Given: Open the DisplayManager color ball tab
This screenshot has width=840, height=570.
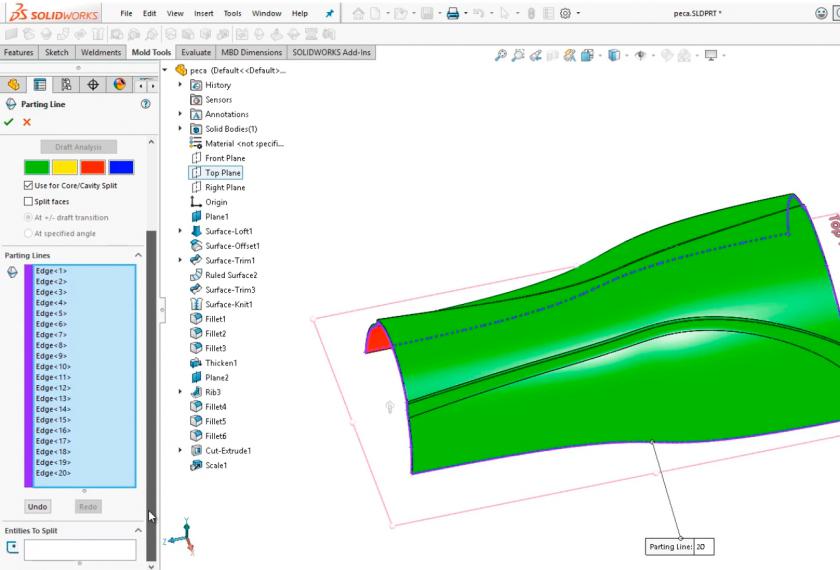Looking at the screenshot, I should coord(120,85).
